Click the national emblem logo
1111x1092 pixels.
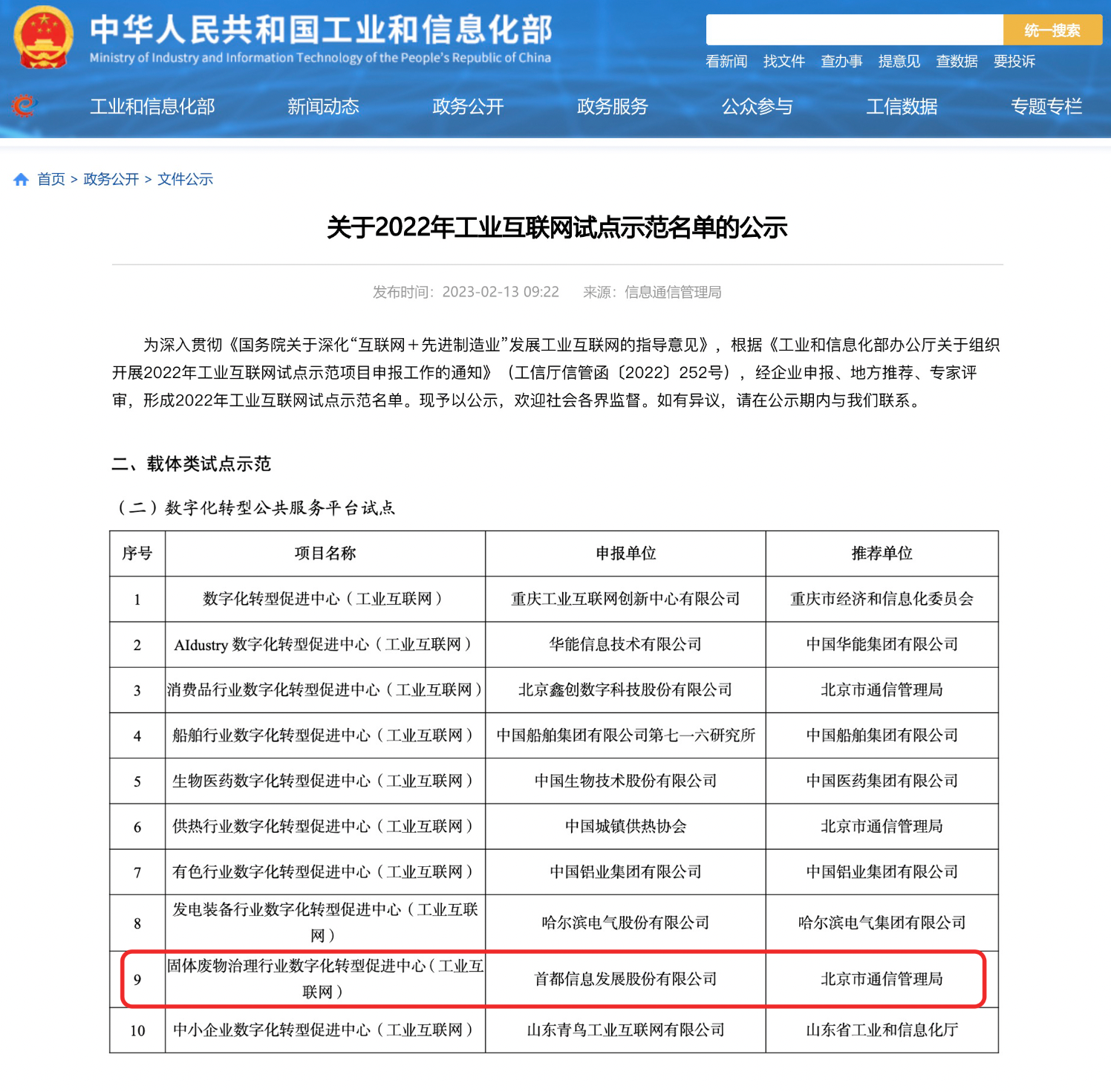44,37
